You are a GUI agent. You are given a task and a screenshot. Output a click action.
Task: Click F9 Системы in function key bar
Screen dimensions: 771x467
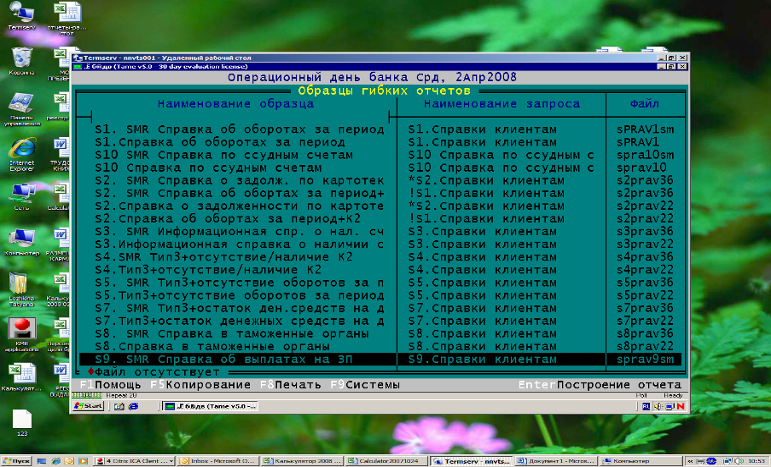click(365, 385)
